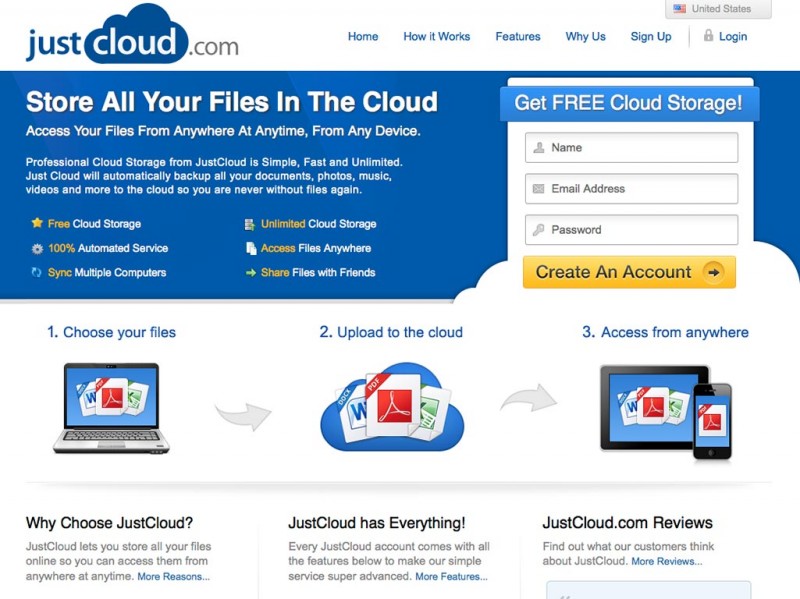Open the Sign Up page
Image resolution: width=800 pixels, height=599 pixels.
[651, 37]
